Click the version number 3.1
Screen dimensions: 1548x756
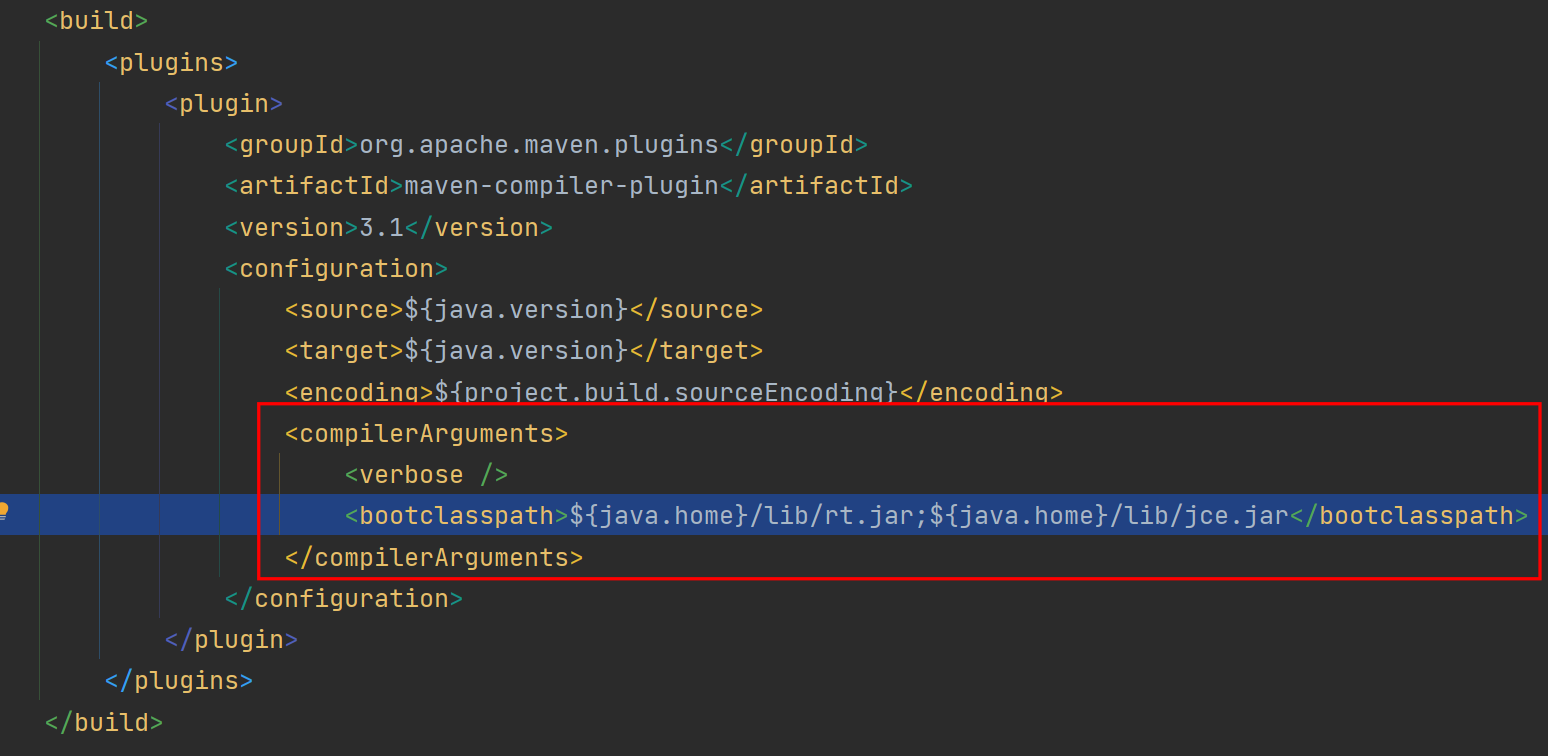pos(381,228)
